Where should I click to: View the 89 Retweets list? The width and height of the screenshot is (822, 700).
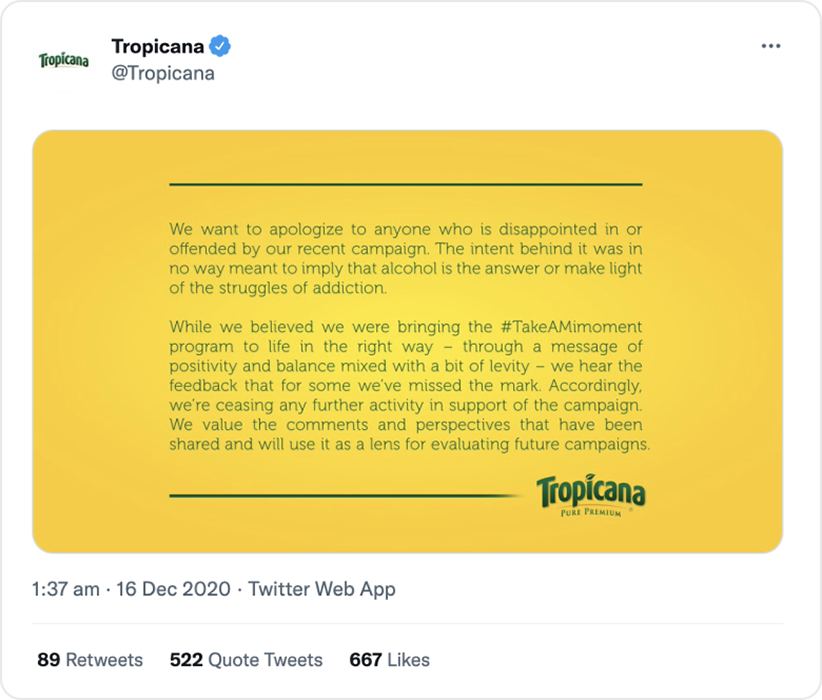[x=90, y=660]
